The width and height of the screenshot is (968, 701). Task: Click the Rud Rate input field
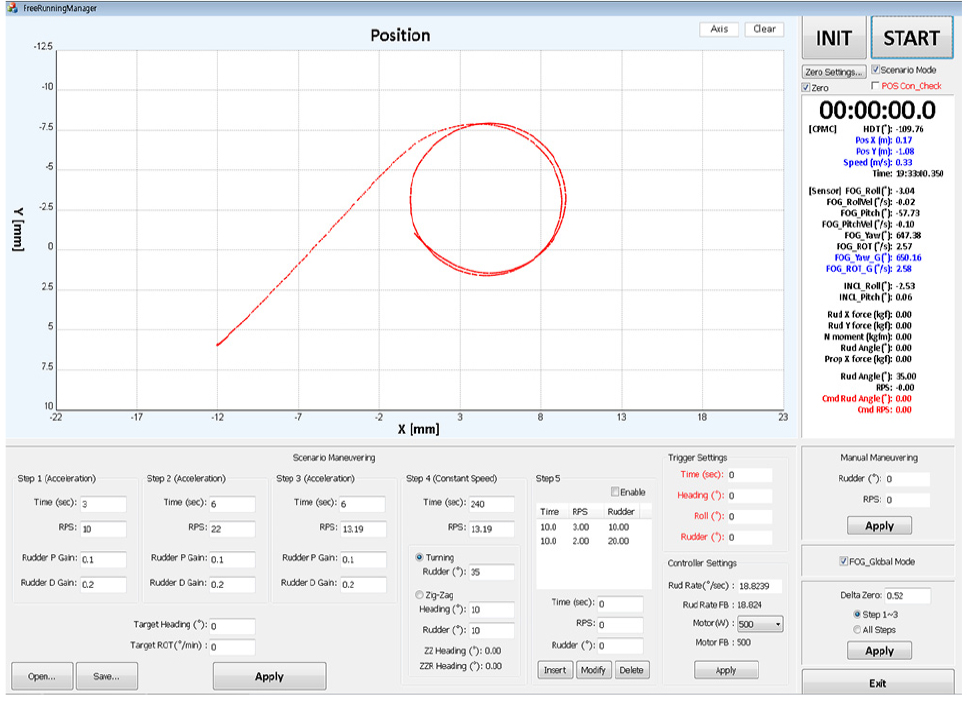click(x=760, y=586)
